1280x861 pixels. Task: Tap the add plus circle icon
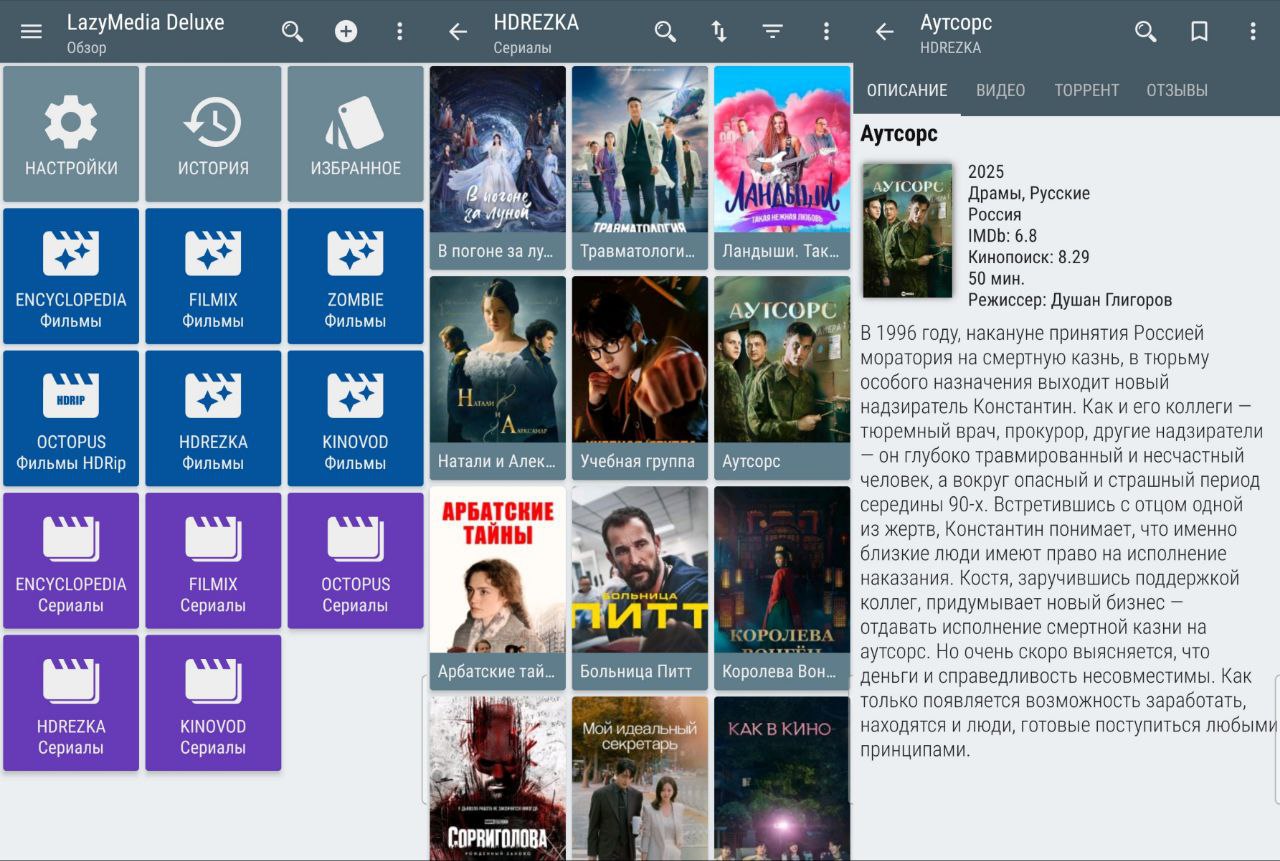[x=346, y=31]
